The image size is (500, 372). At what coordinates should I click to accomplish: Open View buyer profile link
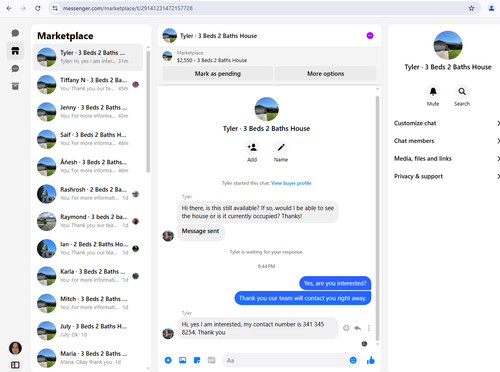[291, 183]
